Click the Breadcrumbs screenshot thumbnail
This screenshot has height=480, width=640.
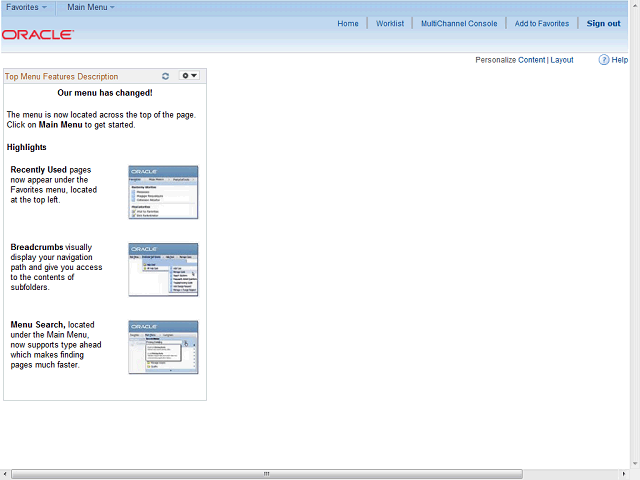coord(163,270)
